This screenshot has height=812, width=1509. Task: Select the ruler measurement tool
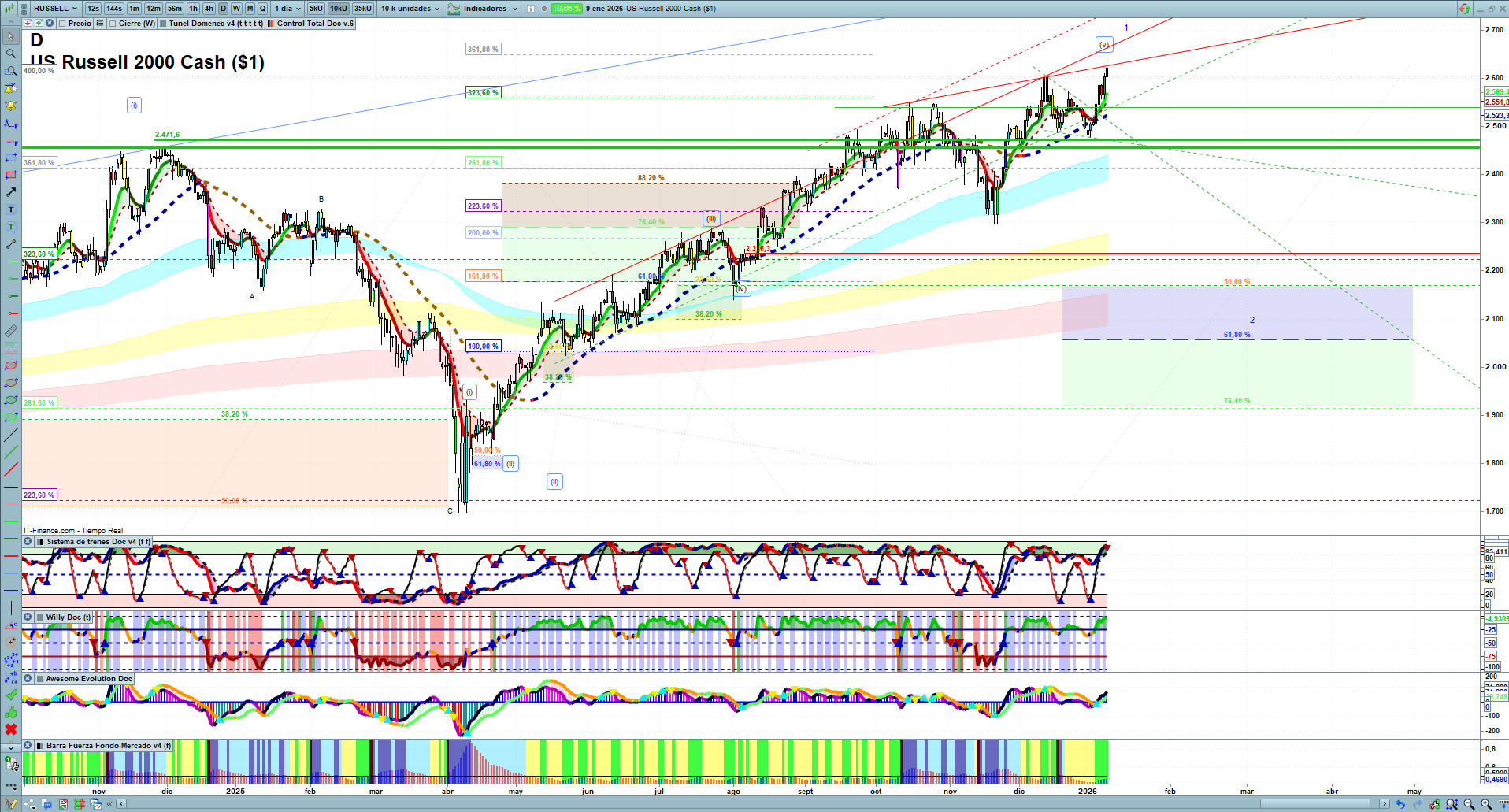[11, 331]
